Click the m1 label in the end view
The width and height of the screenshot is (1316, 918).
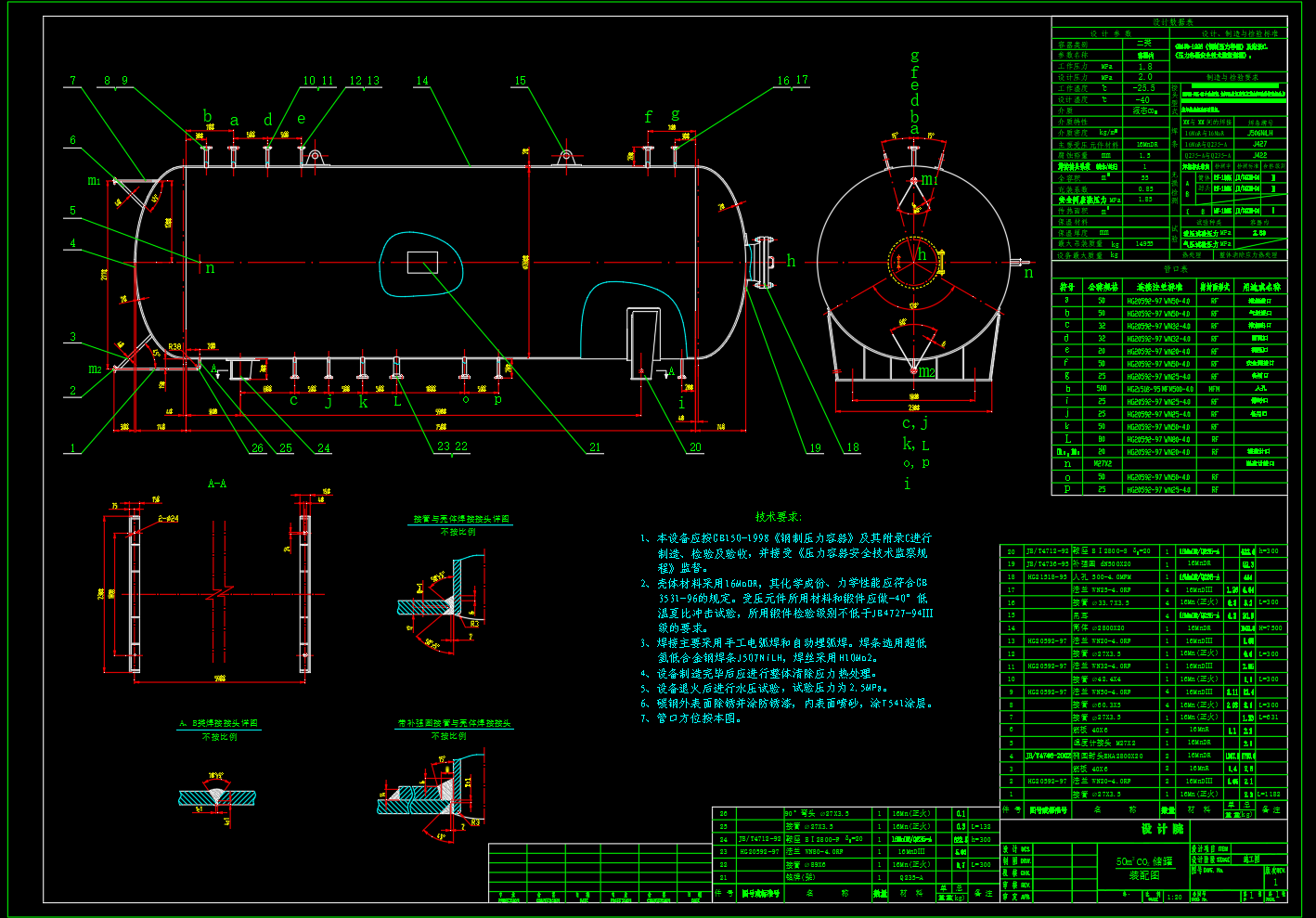tap(929, 179)
